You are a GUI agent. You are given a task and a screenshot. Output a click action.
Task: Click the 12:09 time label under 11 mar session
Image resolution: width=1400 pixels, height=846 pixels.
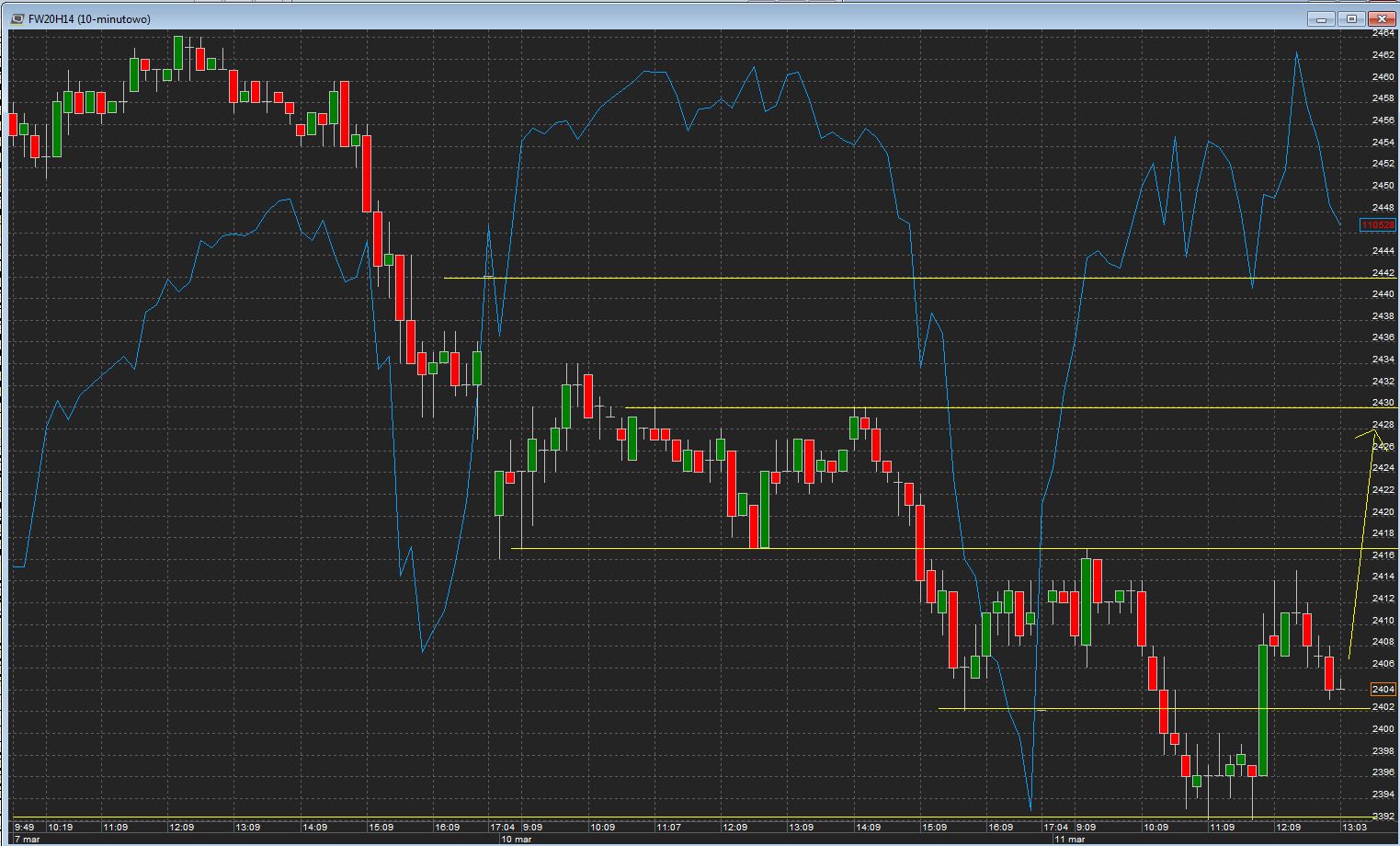pyautogui.click(x=1288, y=828)
